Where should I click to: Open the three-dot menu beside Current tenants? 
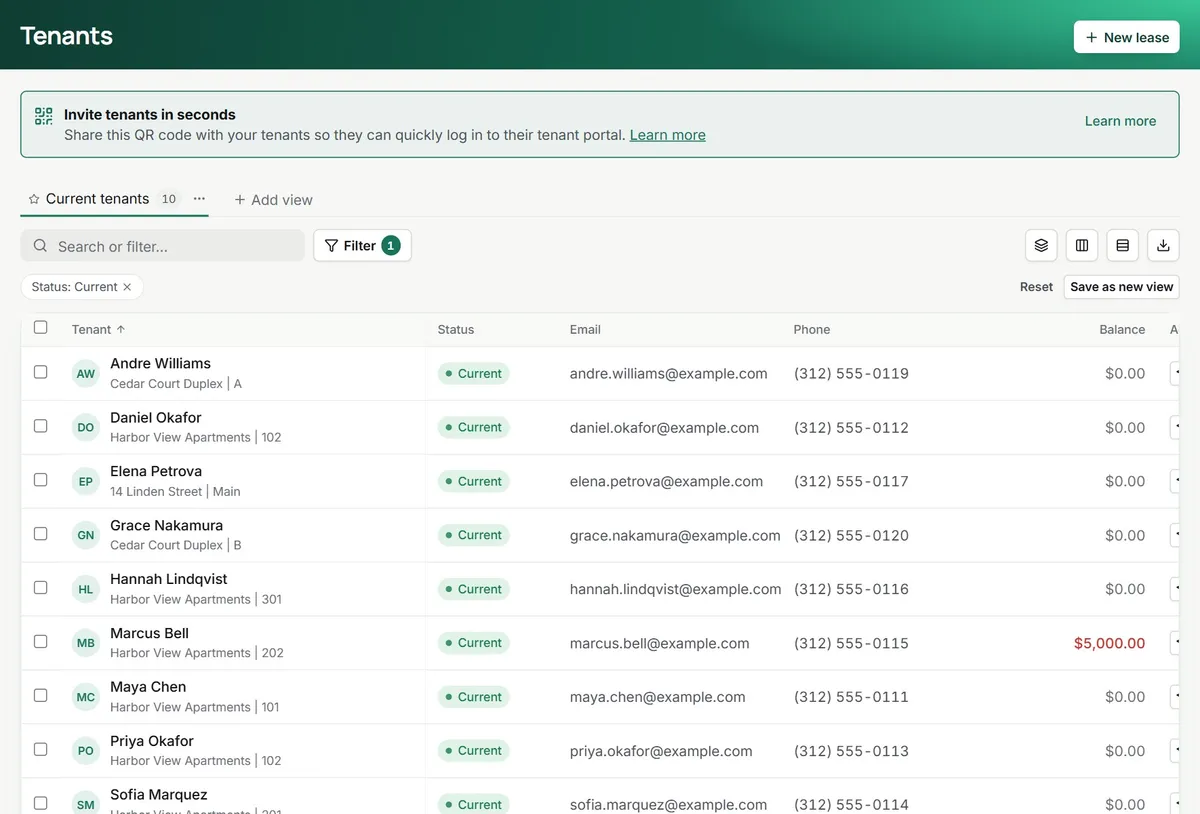pyautogui.click(x=199, y=199)
